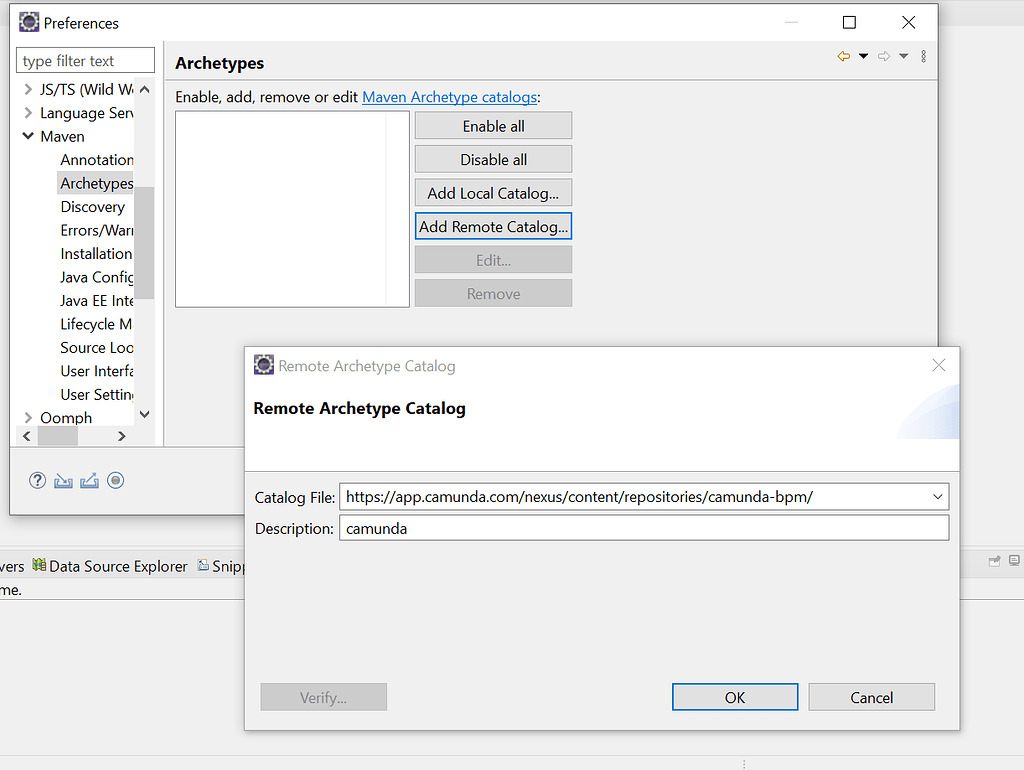This screenshot has width=1024, height=770.
Task: Open the view menu via vertical dots icon
Action: 922,56
